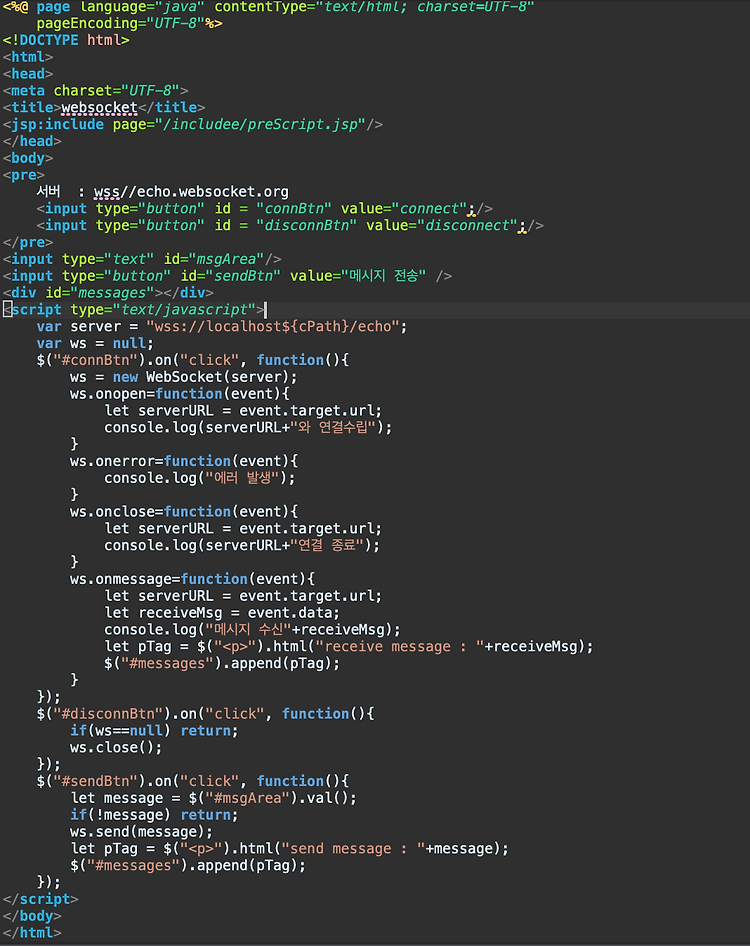Click the $("#disconnBtn").on("click" handler line
Viewport: 750px width, 946px height.
(x=205, y=714)
